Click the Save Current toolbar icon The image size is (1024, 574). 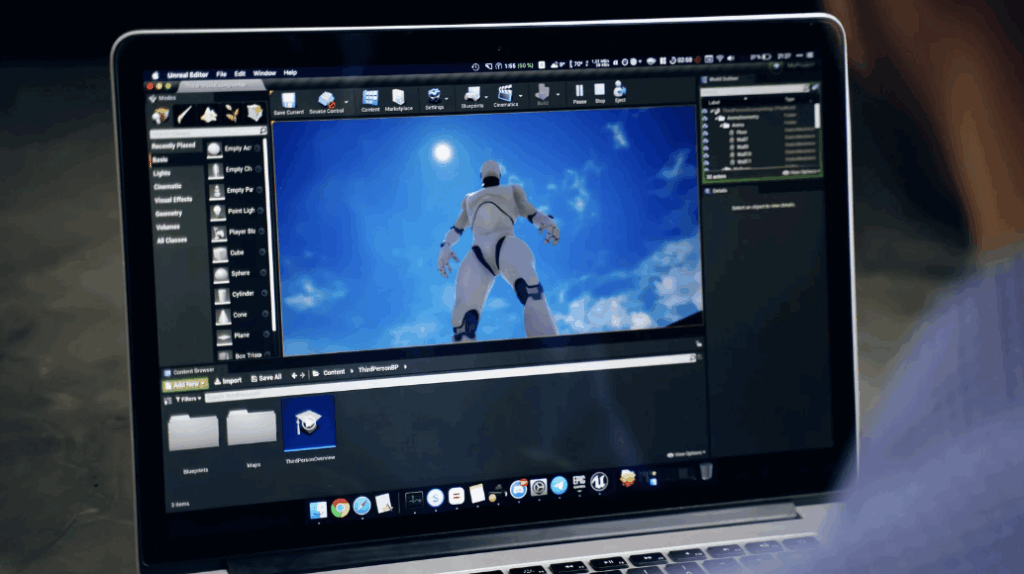click(288, 101)
